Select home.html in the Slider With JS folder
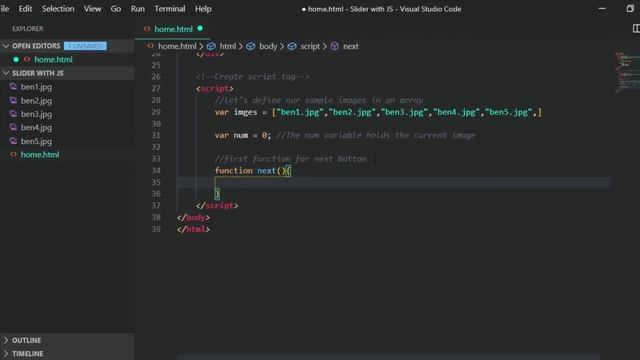The image size is (640, 360). click(40, 155)
